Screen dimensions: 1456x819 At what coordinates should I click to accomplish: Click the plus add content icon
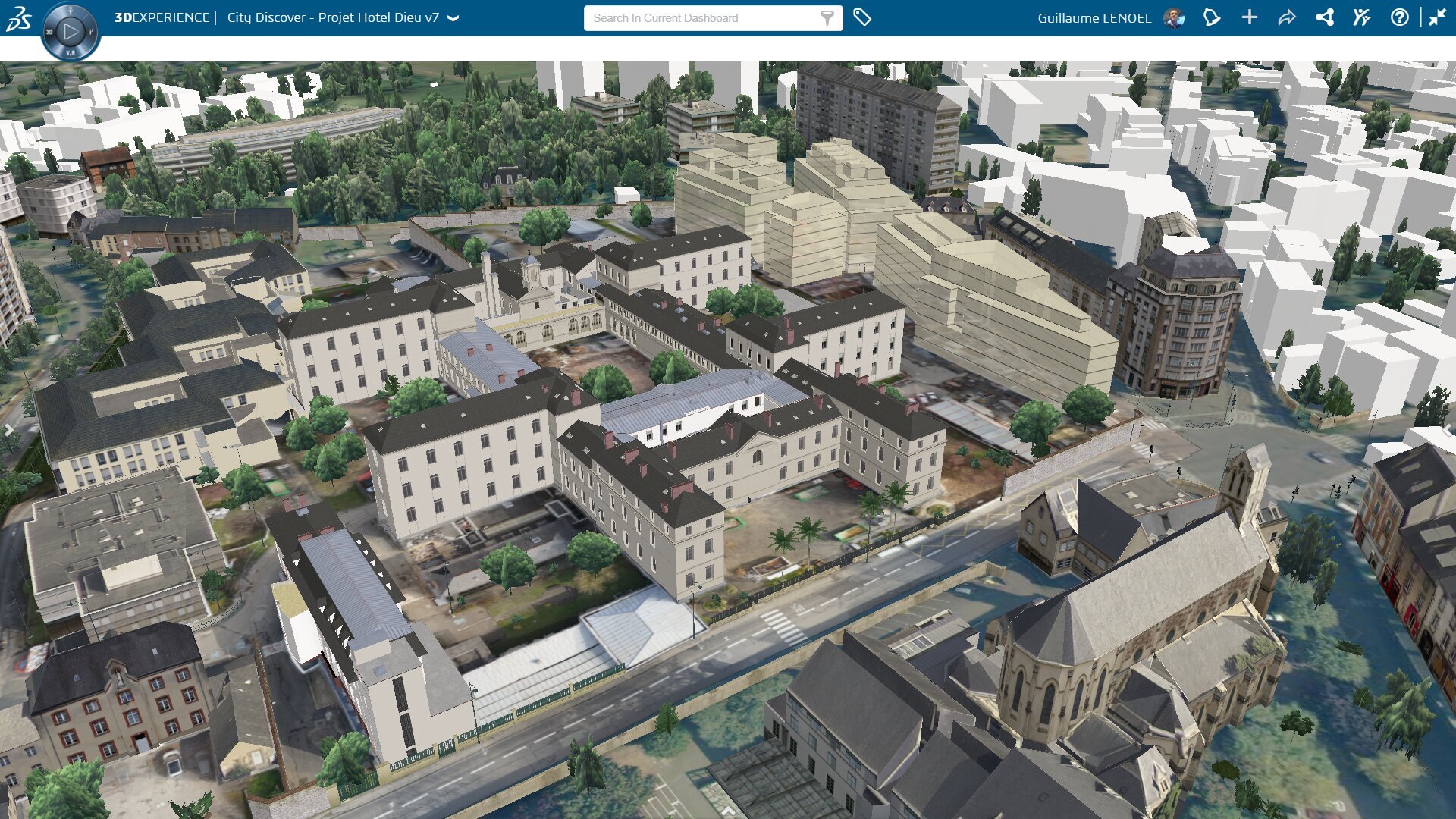[1250, 17]
